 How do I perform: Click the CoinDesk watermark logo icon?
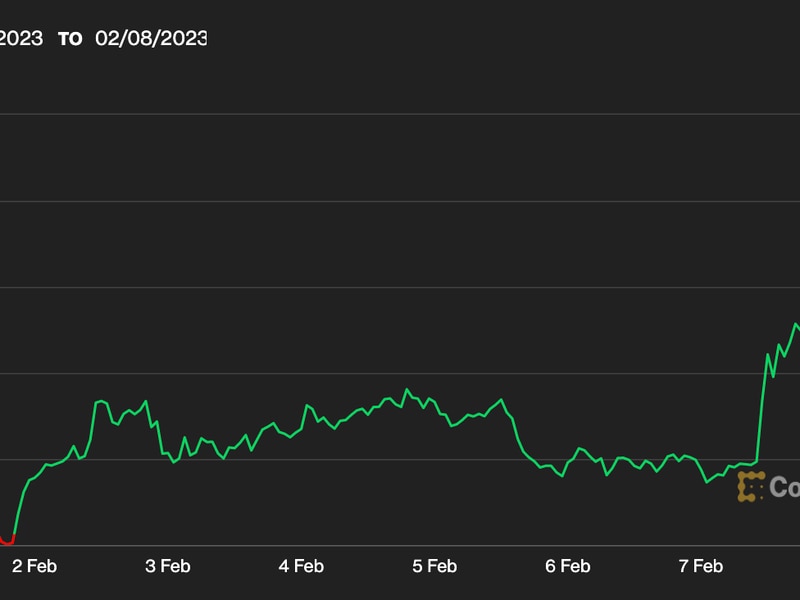click(x=750, y=487)
